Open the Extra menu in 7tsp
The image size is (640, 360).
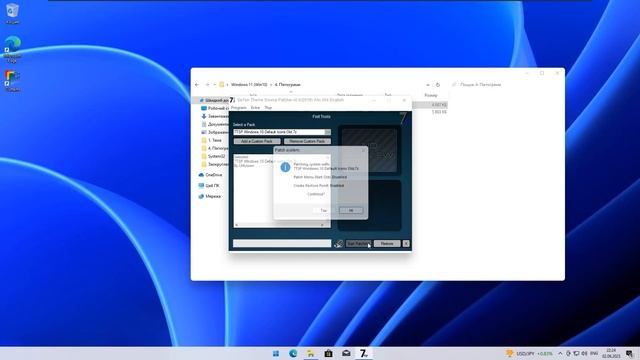point(256,108)
